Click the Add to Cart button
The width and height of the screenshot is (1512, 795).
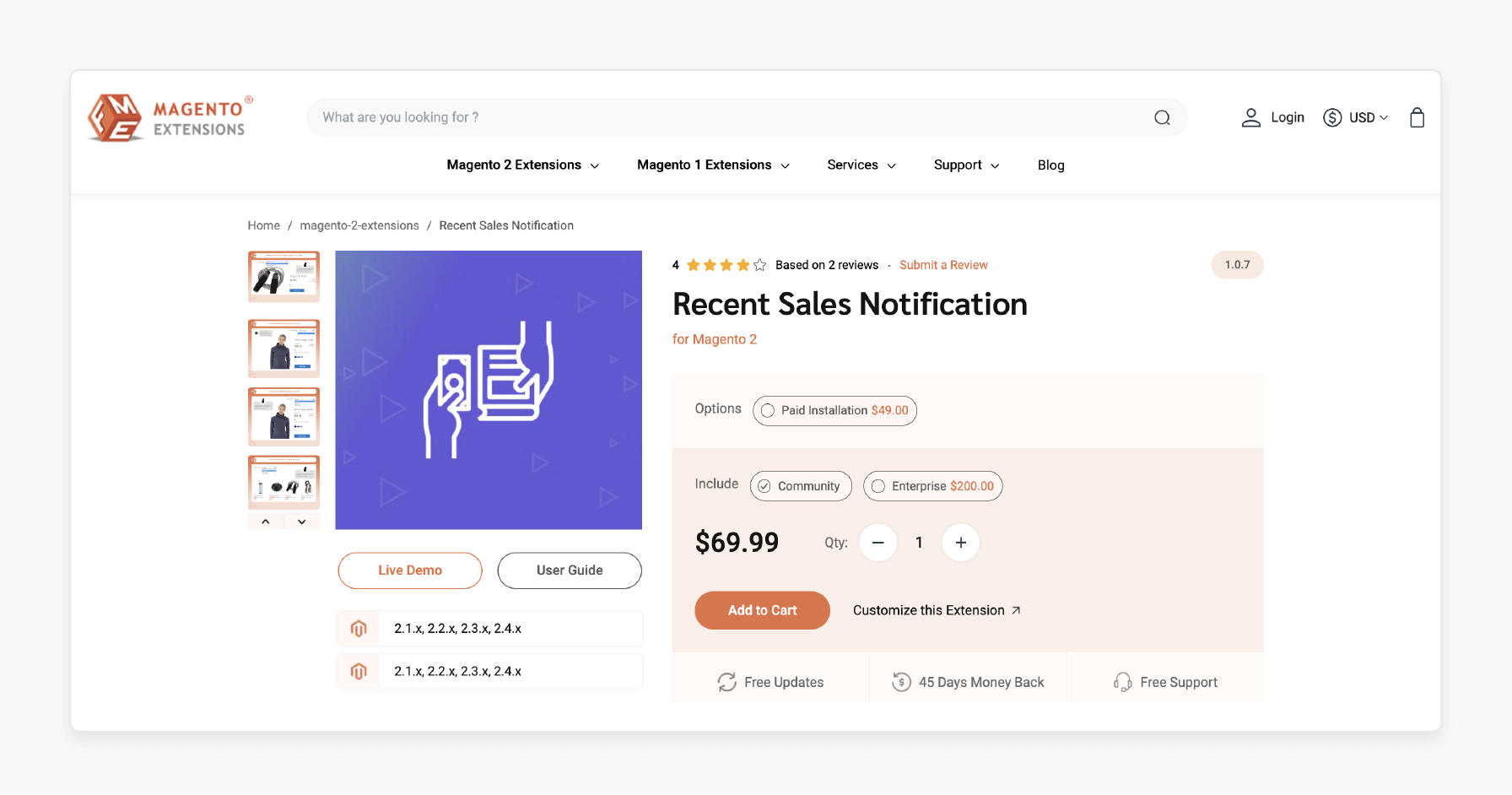(x=762, y=610)
